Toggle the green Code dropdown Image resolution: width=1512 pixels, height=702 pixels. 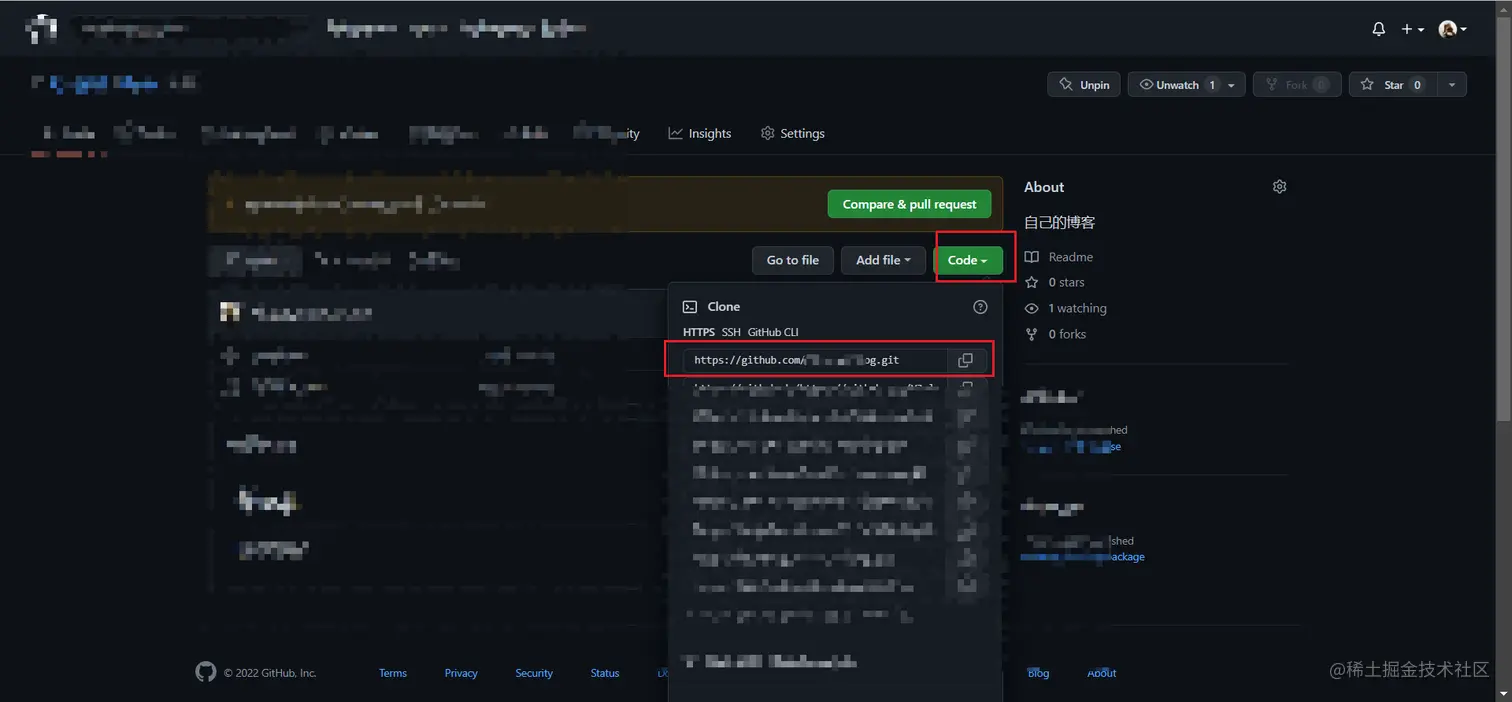[x=968, y=260]
